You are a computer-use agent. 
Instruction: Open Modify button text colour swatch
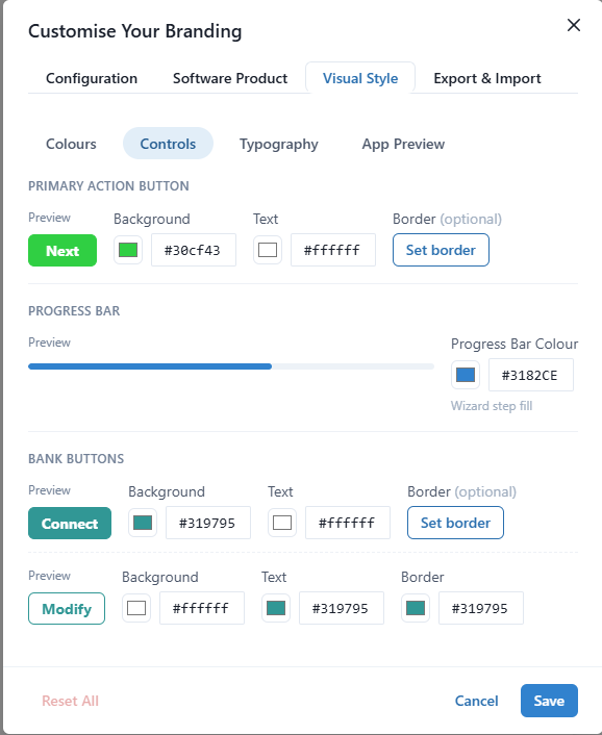(276, 608)
